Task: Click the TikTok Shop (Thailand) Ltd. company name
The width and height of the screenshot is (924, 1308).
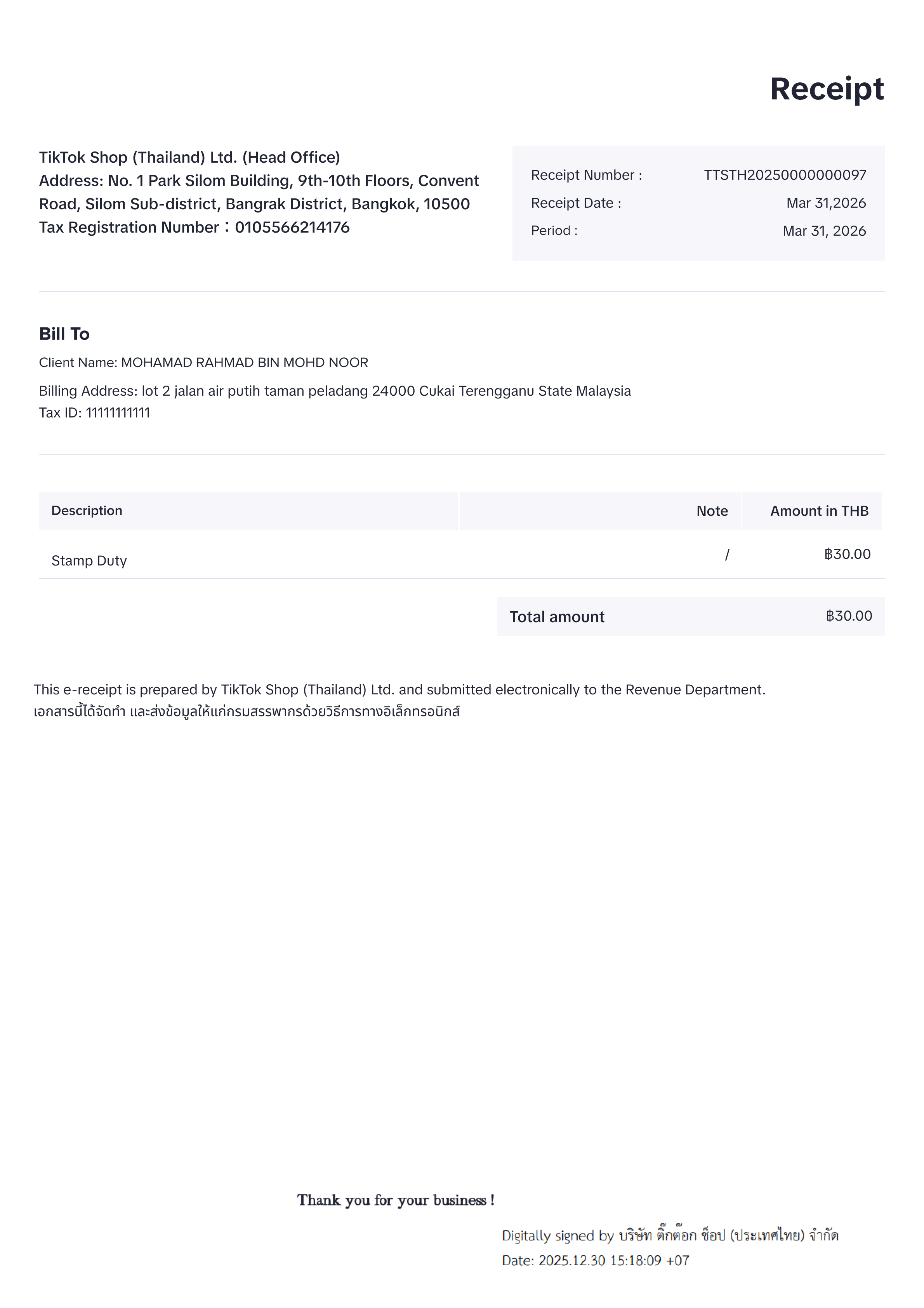Action: click(x=189, y=157)
